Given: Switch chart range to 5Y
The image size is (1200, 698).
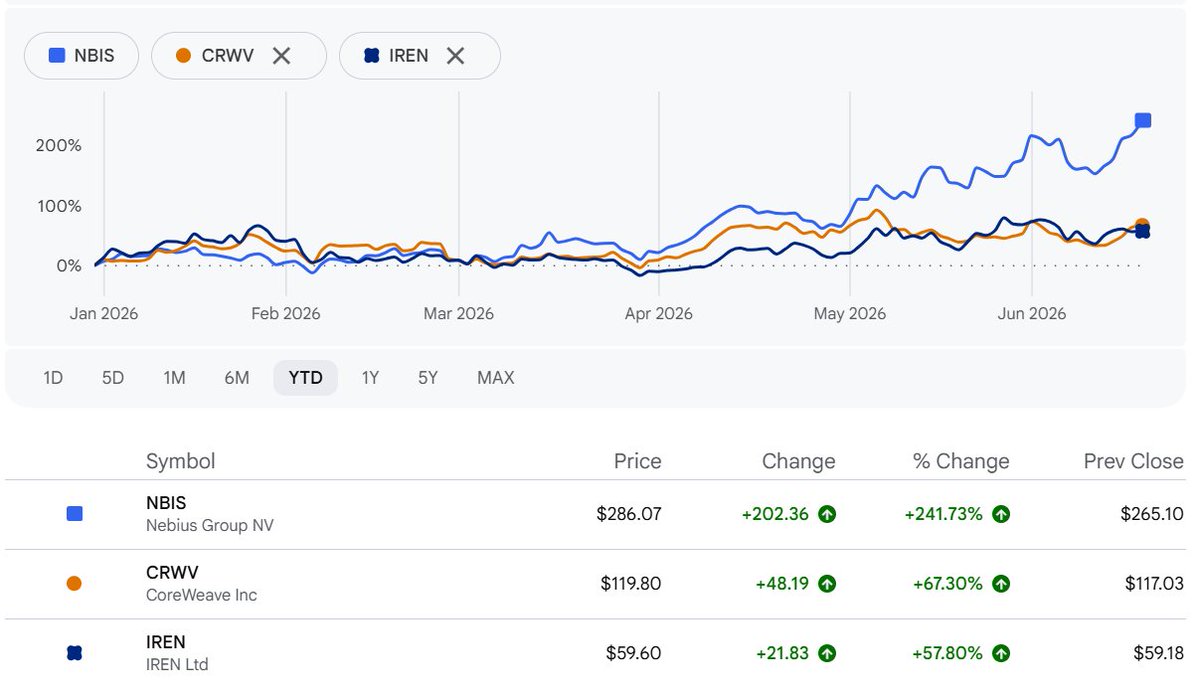Looking at the screenshot, I should 428,378.
